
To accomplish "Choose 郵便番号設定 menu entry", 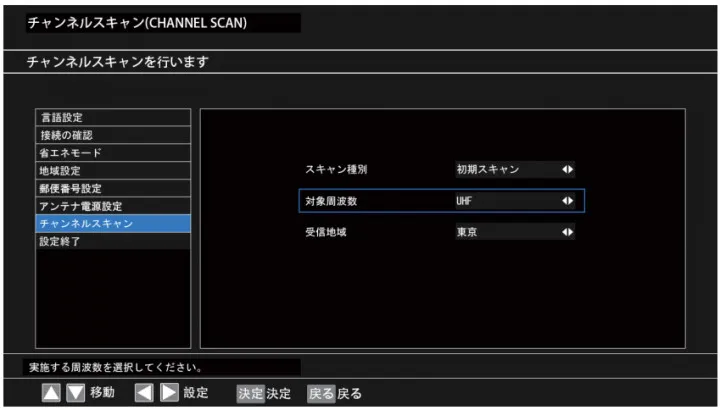I will (x=112, y=188).
